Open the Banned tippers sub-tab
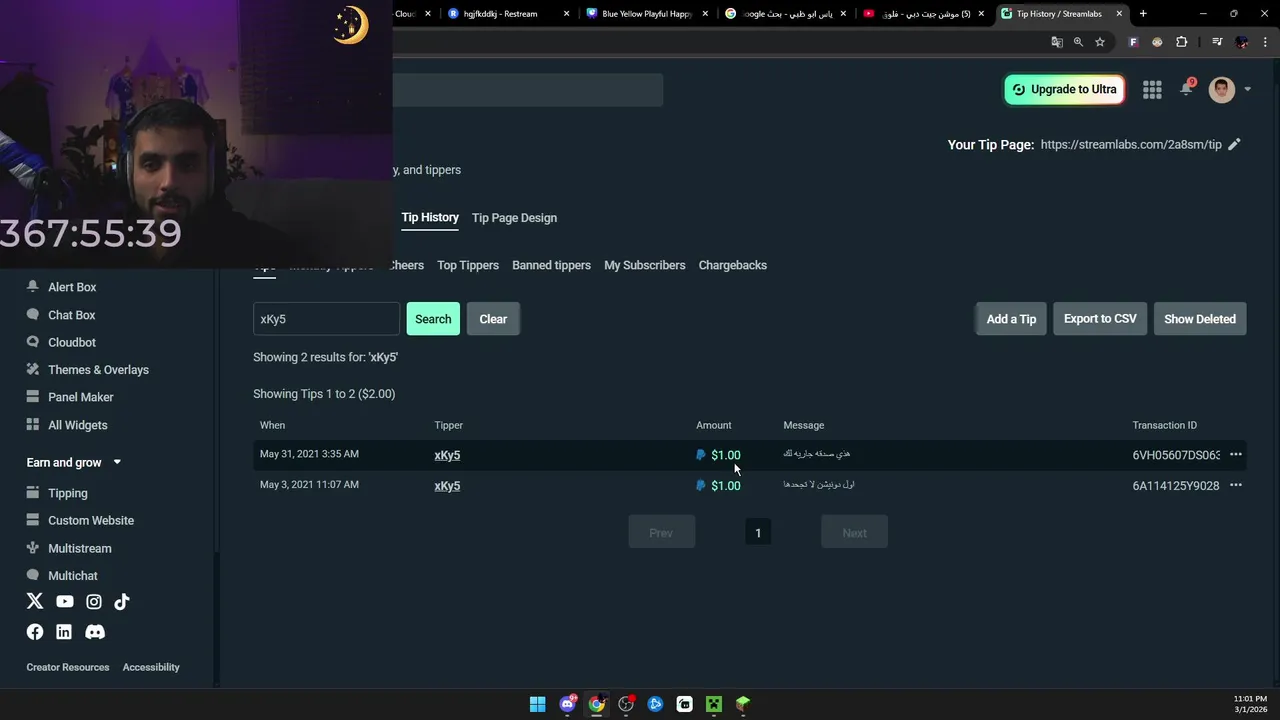Screen dimensions: 1280x720 (x=551, y=265)
